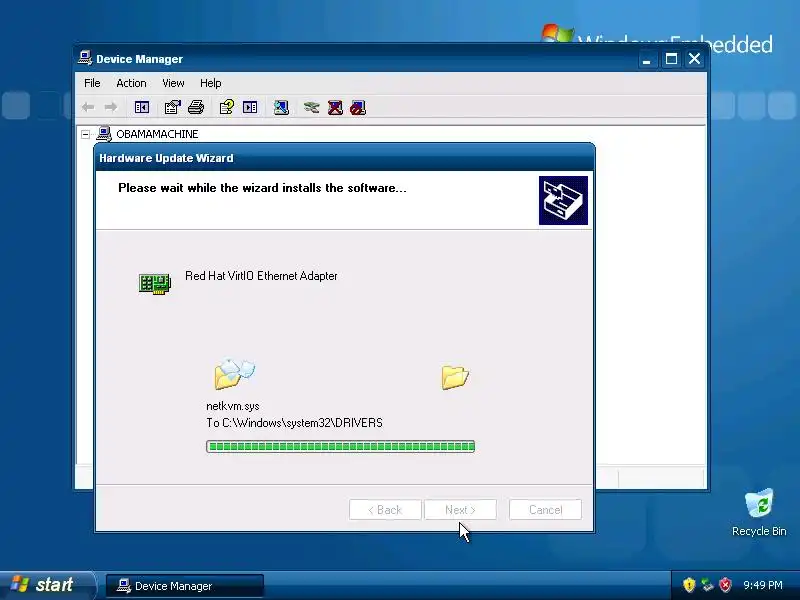Click the Next button in wizard
This screenshot has width=800, height=600.
click(x=460, y=510)
